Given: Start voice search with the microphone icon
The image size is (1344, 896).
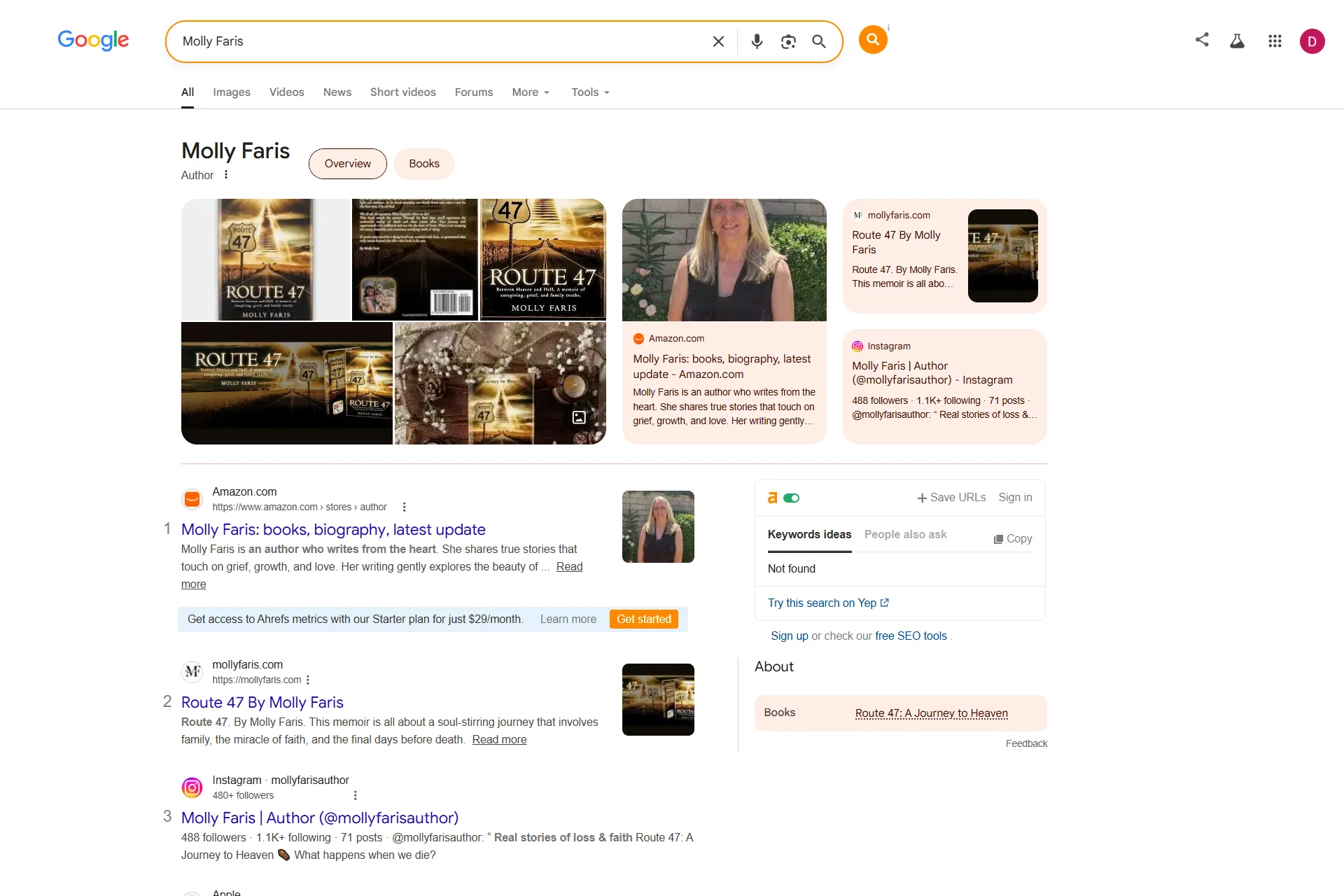Looking at the screenshot, I should point(757,41).
